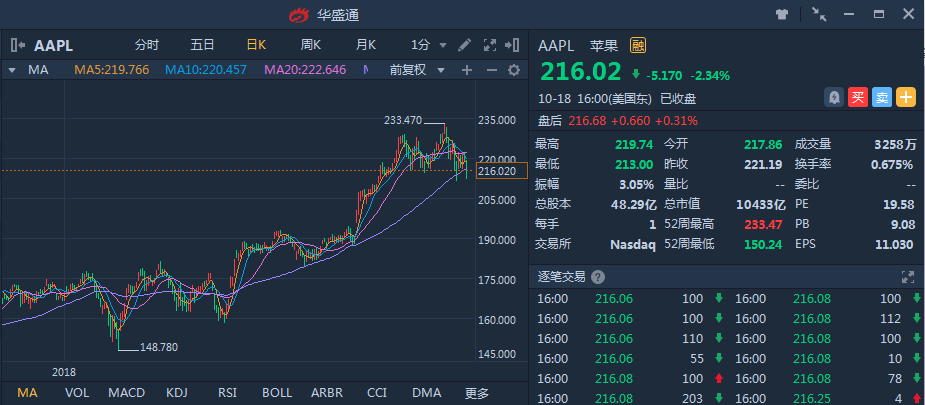Open the skin theme shirt icon
925x405 pixels.
(782, 15)
